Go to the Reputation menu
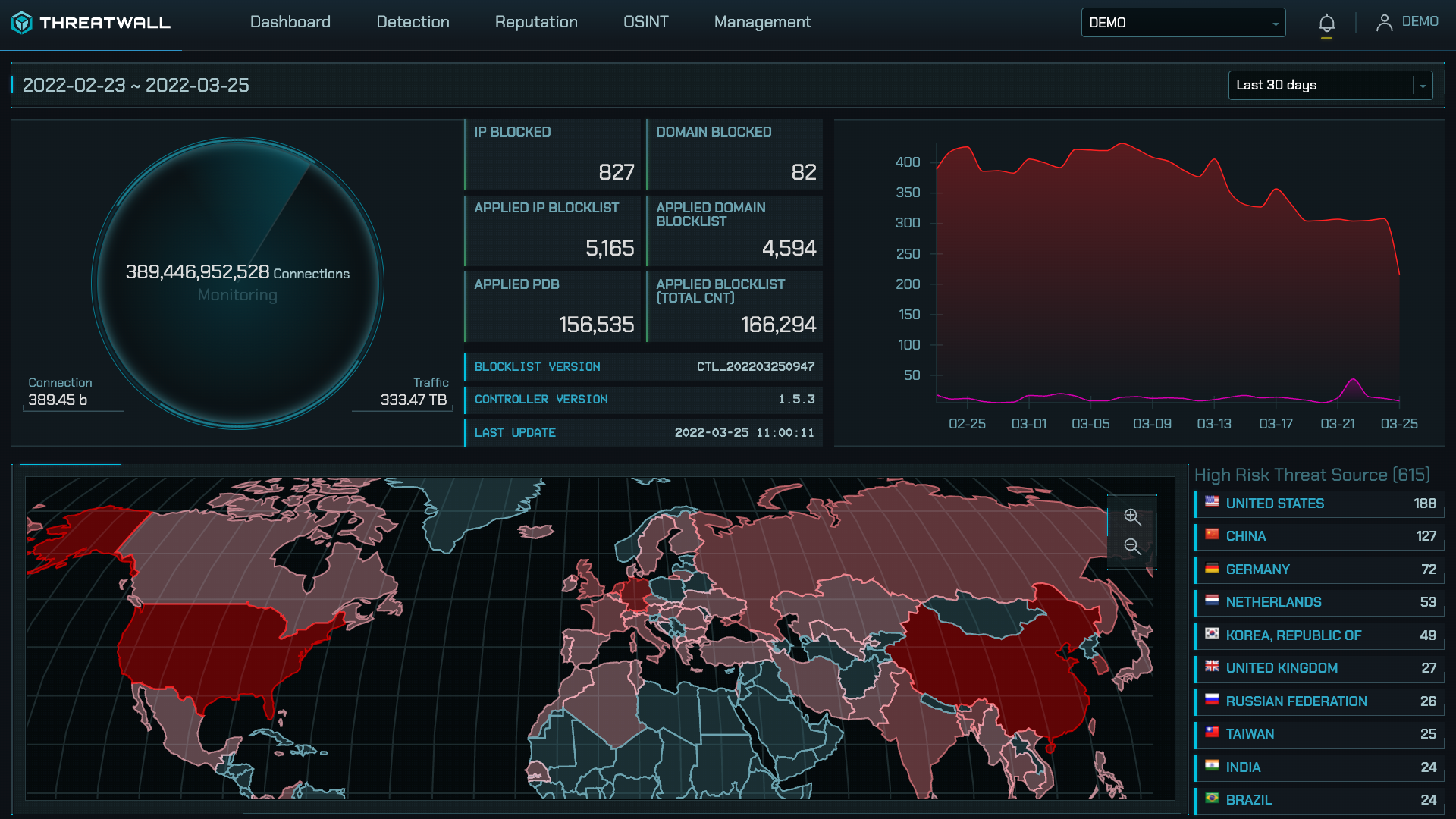 click(x=536, y=22)
